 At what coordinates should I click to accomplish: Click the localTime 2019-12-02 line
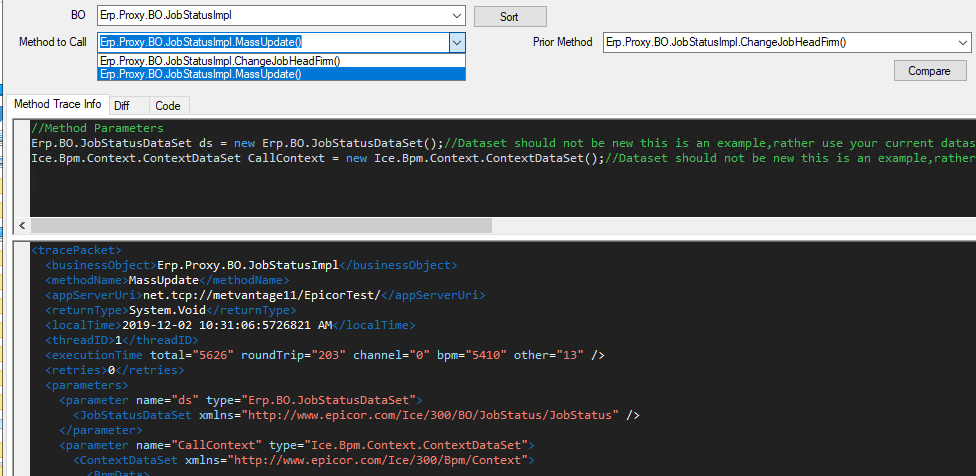coord(230,325)
